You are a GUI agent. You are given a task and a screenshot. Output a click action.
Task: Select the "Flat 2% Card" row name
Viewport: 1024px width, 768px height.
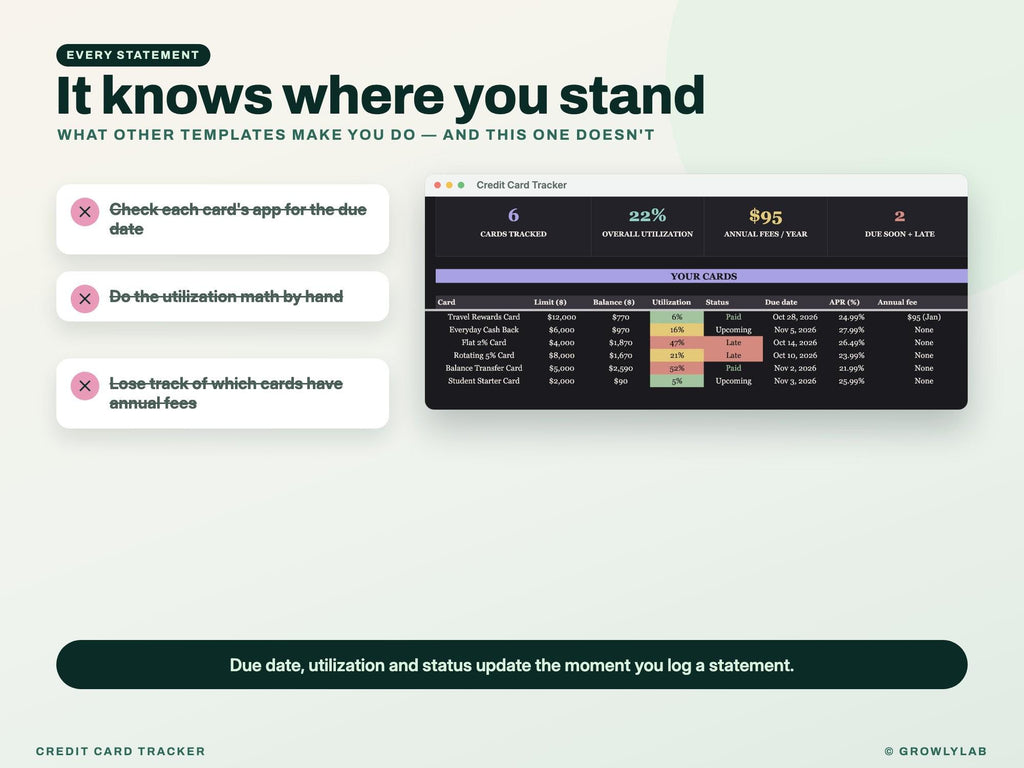coord(484,342)
